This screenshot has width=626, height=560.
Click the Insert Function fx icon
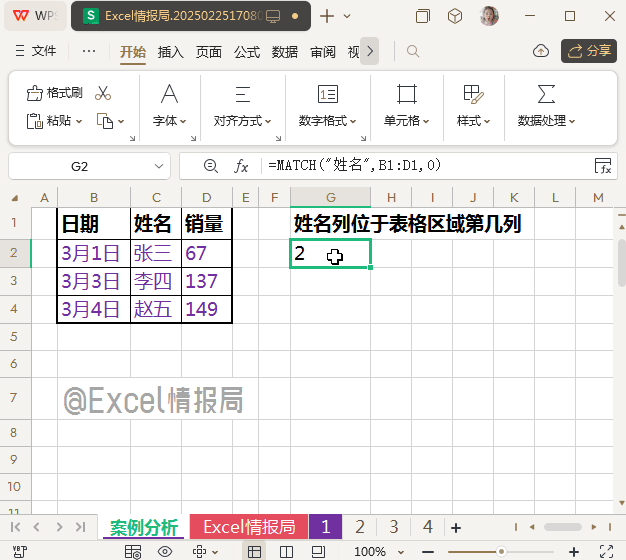[x=241, y=166]
